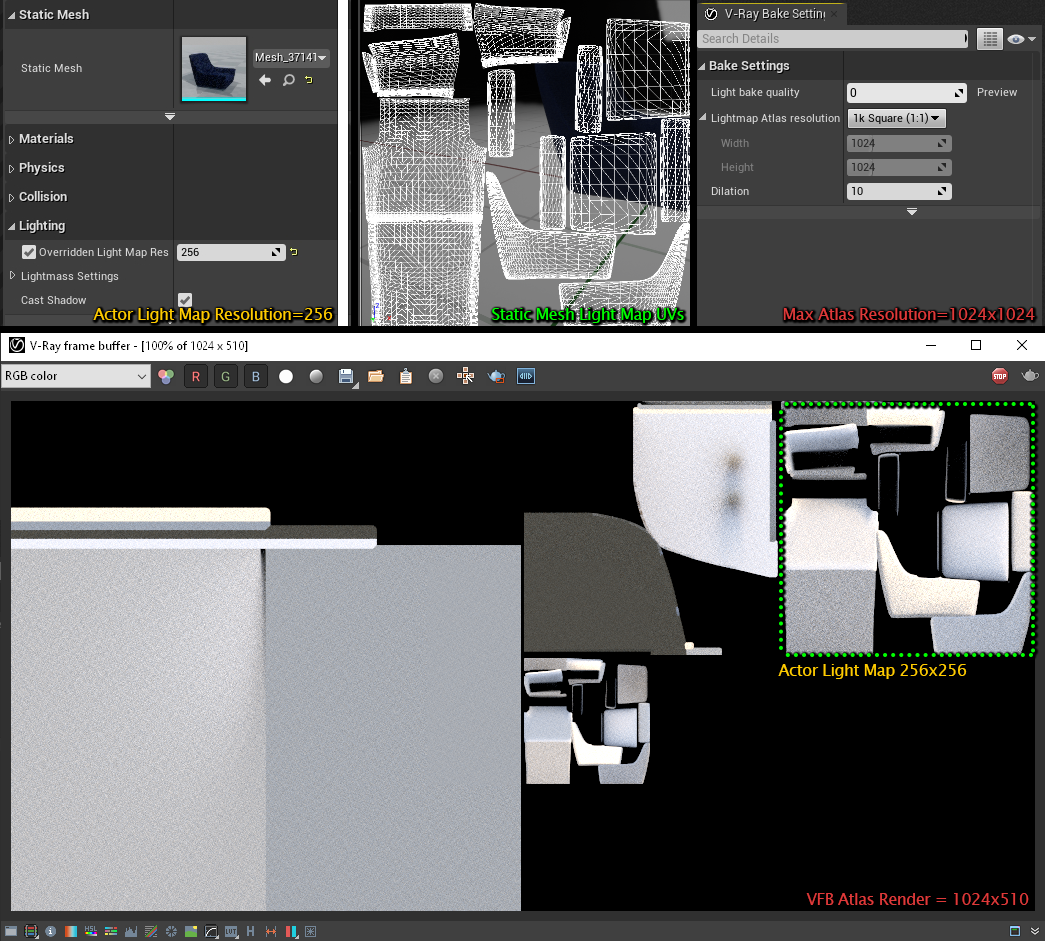1045x941 pixels.
Task: Toggle the red channel R button
Action: tap(196, 377)
